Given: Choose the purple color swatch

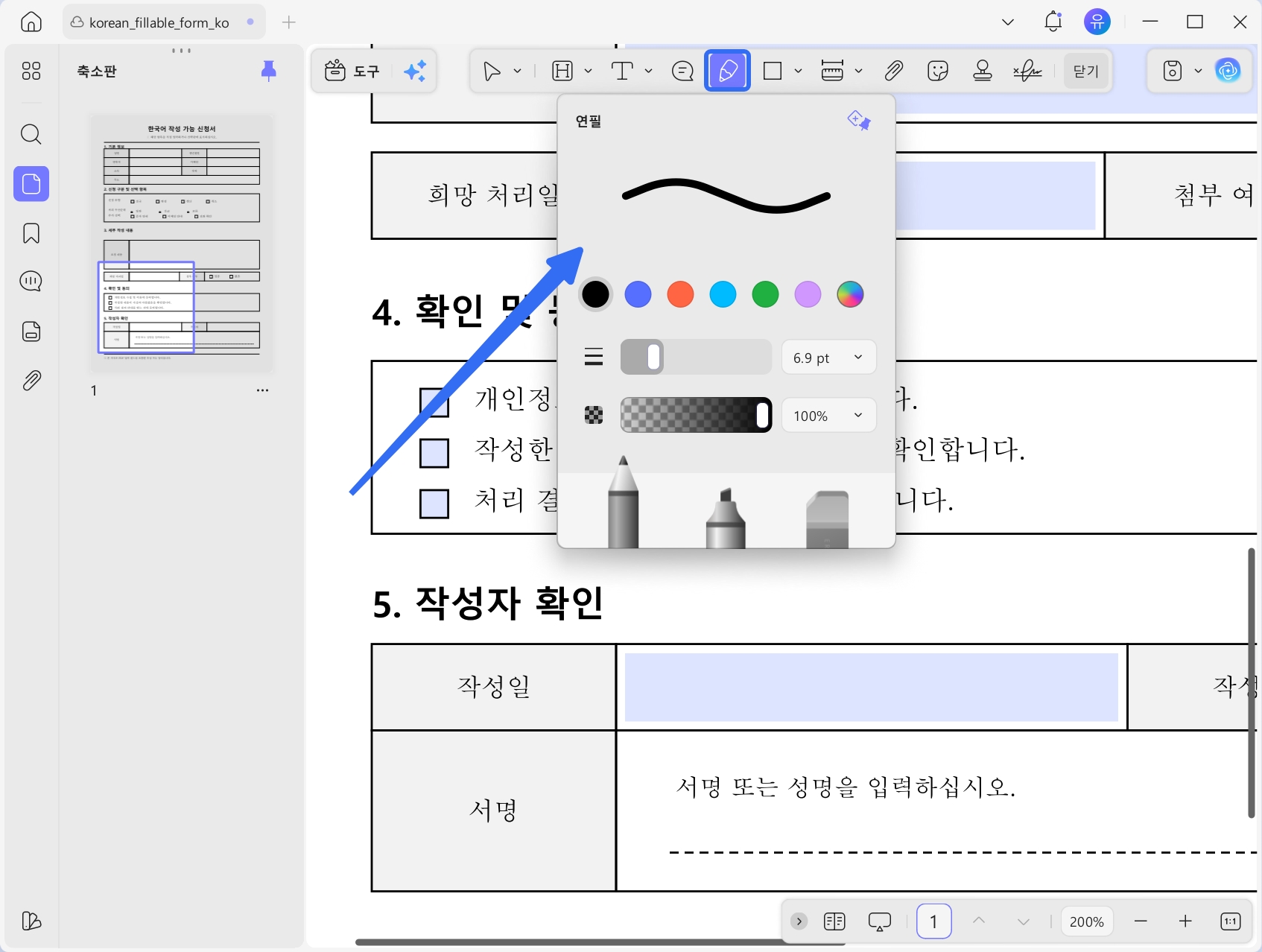Looking at the screenshot, I should (808, 294).
